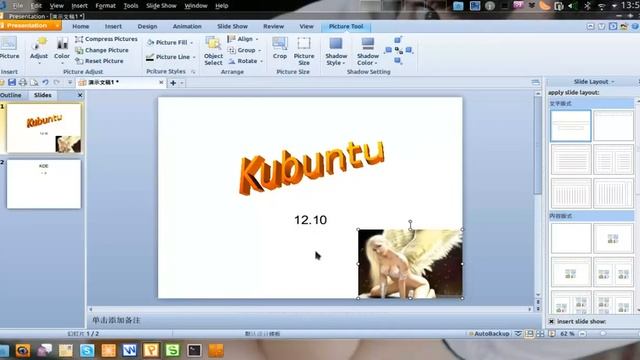Select the Crop tool
640x360 pixels.
(280, 48)
